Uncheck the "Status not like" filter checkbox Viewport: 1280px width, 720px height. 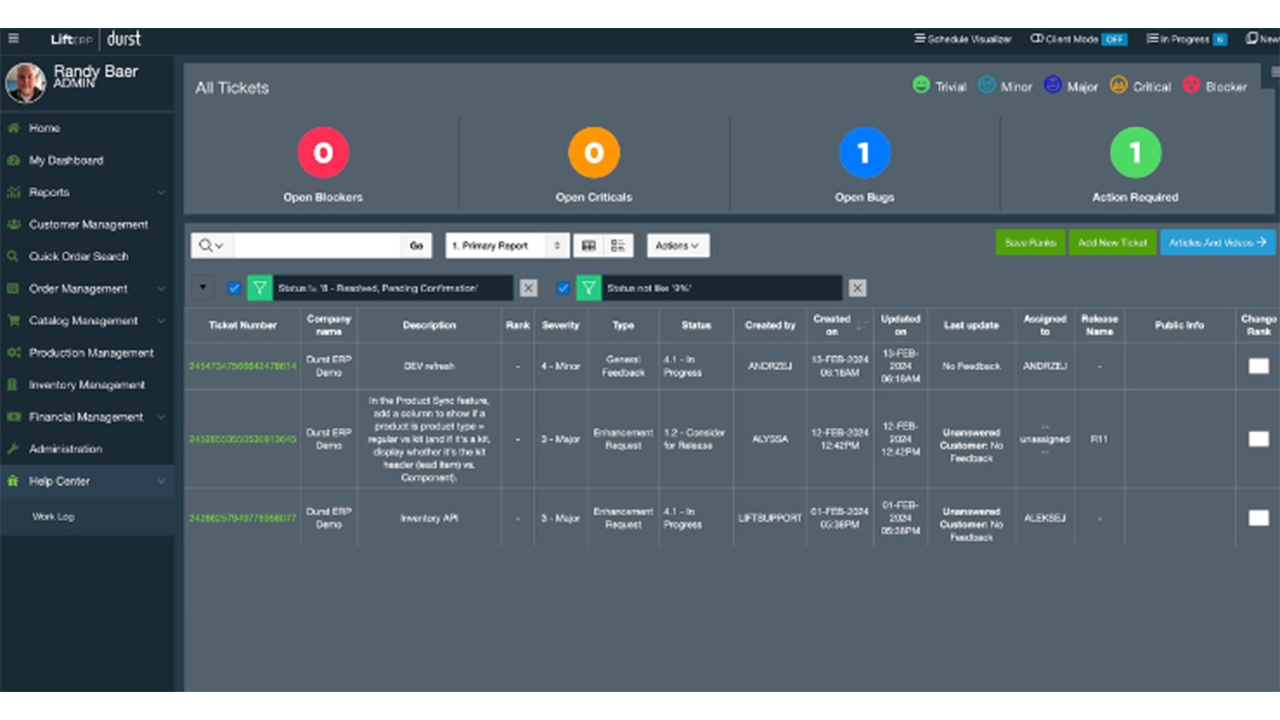click(x=563, y=288)
